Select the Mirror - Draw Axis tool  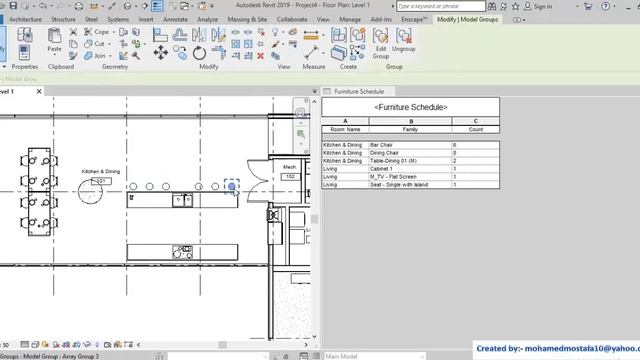218,35
